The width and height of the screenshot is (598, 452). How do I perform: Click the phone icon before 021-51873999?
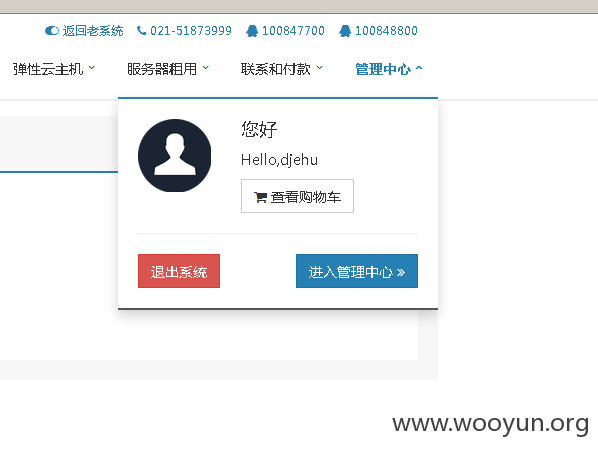(x=141, y=31)
